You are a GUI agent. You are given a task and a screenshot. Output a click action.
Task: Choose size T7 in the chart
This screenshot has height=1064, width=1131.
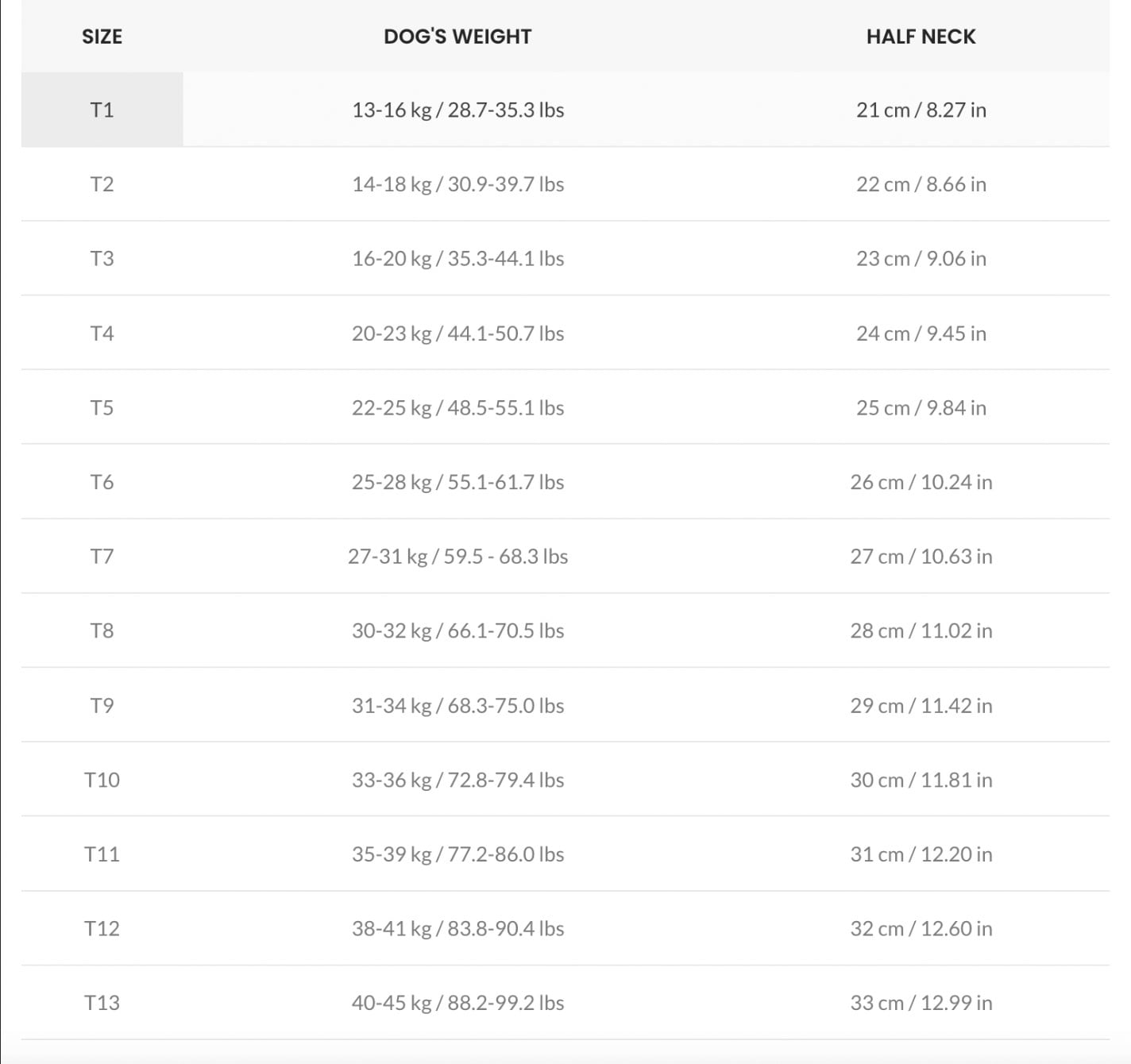click(x=102, y=557)
